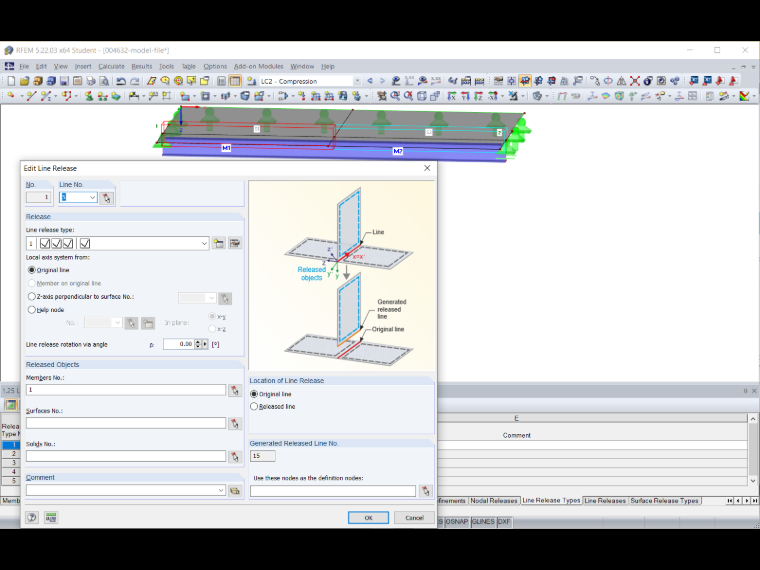Jump to the last table tab arrow
This screenshot has height=570, width=760.
tap(755, 501)
